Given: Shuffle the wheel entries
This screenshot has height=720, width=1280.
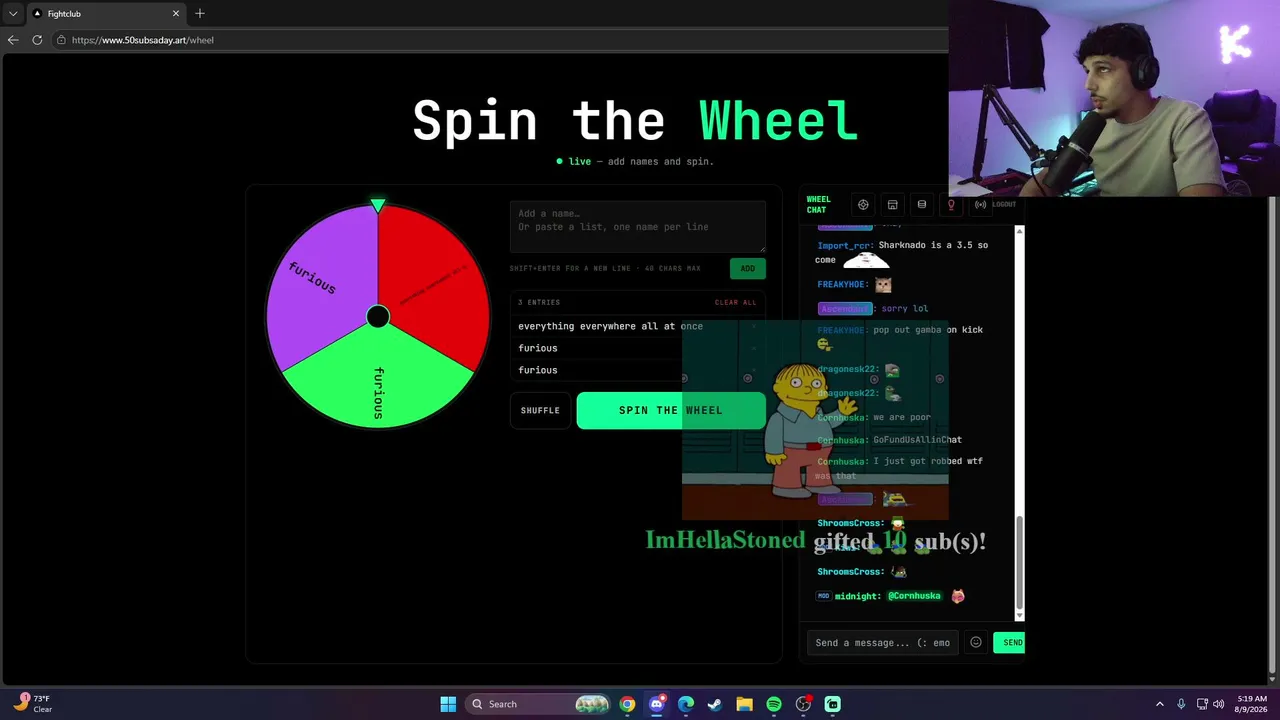Looking at the screenshot, I should [x=540, y=410].
